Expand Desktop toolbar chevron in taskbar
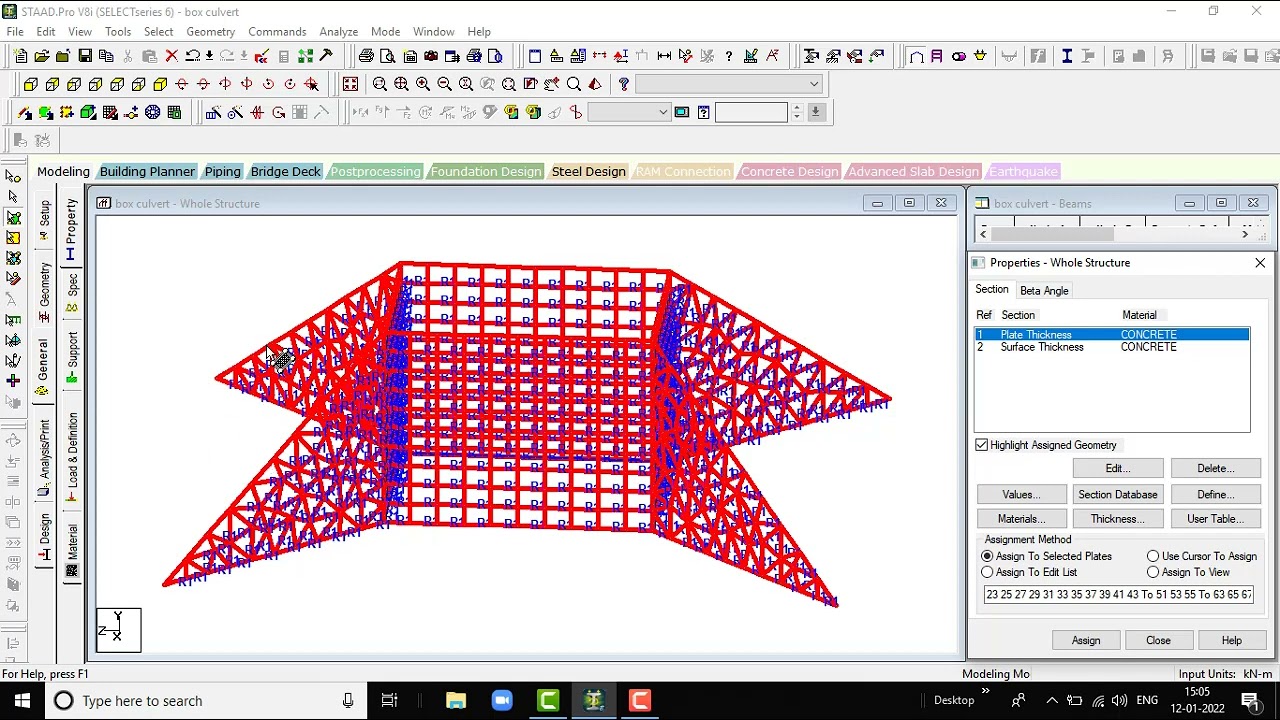This screenshot has width=1280, height=720. pos(985,692)
